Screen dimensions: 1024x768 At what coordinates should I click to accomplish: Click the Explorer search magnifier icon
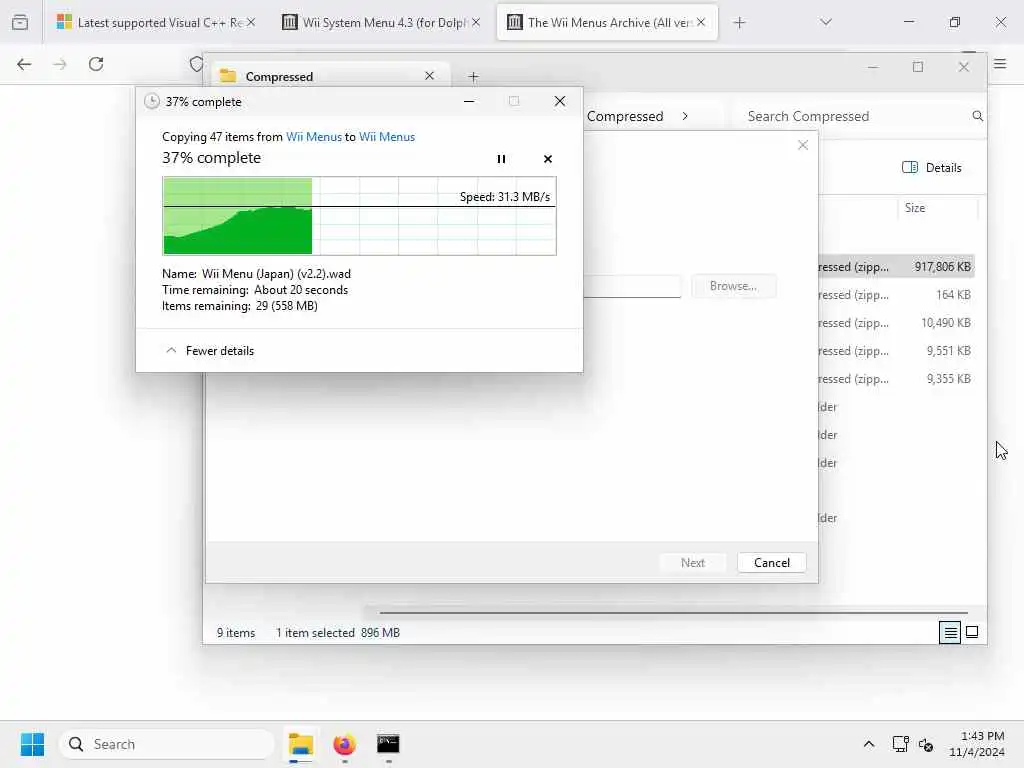977,116
